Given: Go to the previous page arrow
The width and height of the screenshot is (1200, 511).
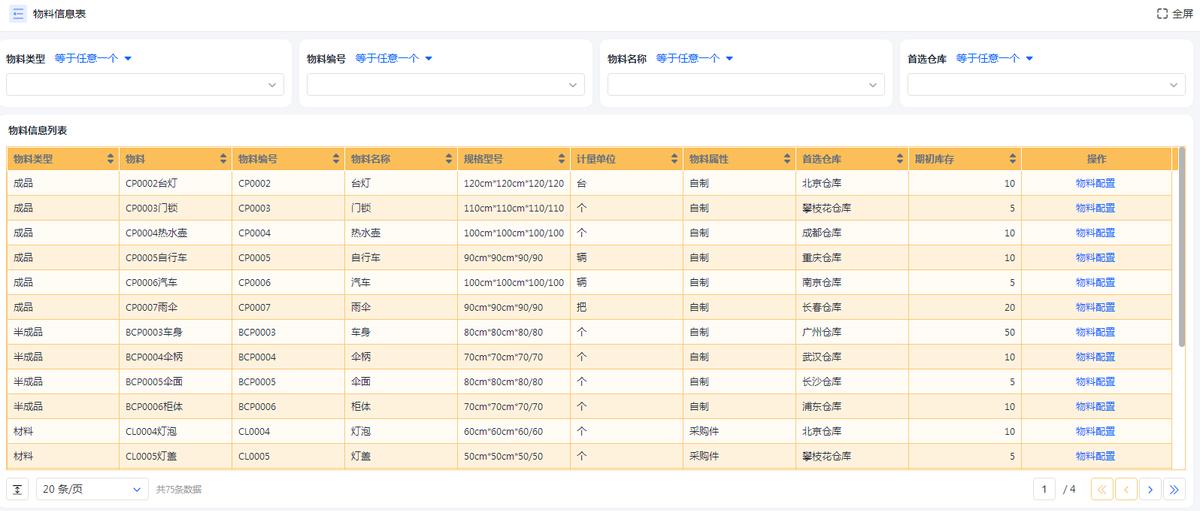Looking at the screenshot, I should [x=1126, y=489].
